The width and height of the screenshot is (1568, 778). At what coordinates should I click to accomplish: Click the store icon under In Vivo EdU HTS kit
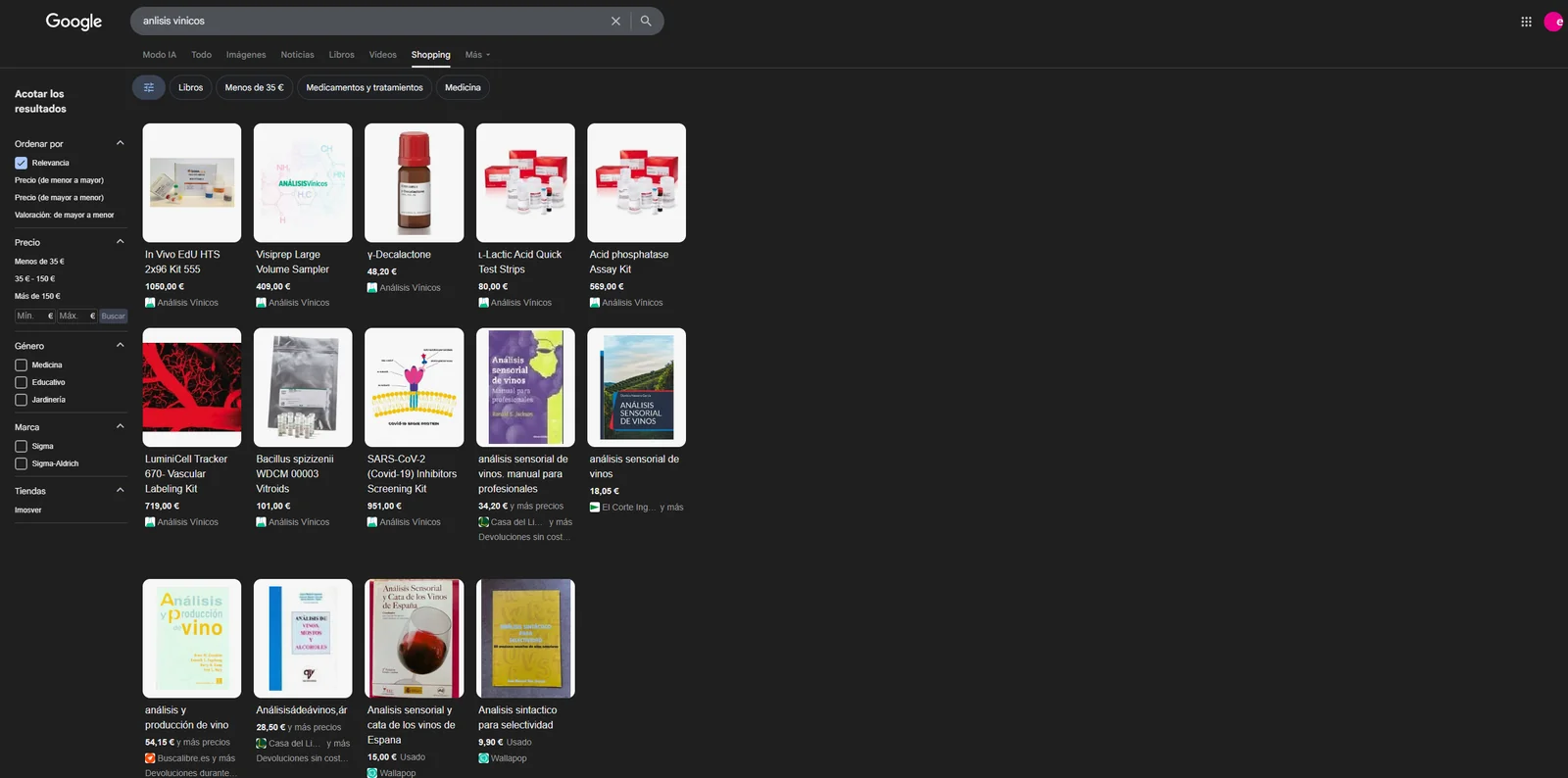coord(150,303)
